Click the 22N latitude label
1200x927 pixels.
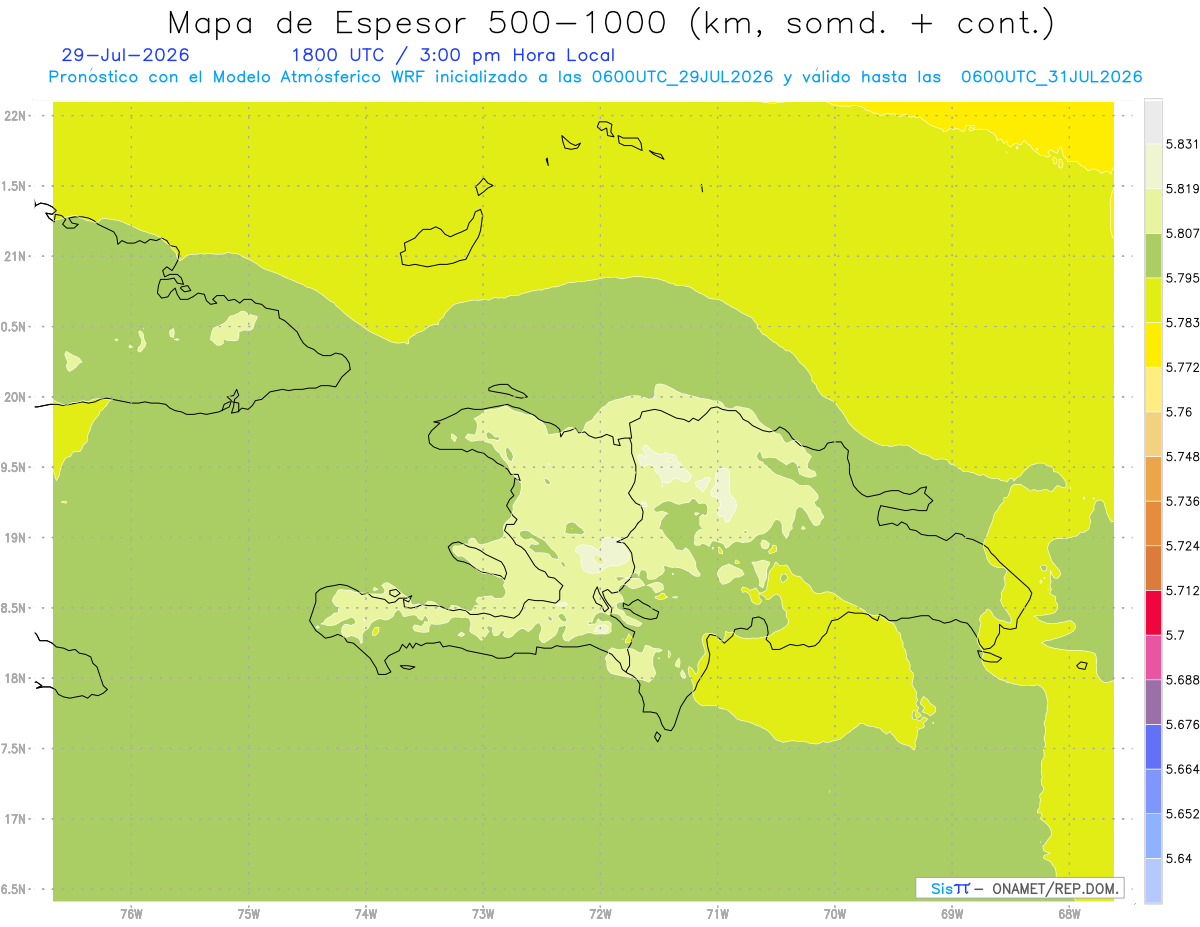pos(15,116)
